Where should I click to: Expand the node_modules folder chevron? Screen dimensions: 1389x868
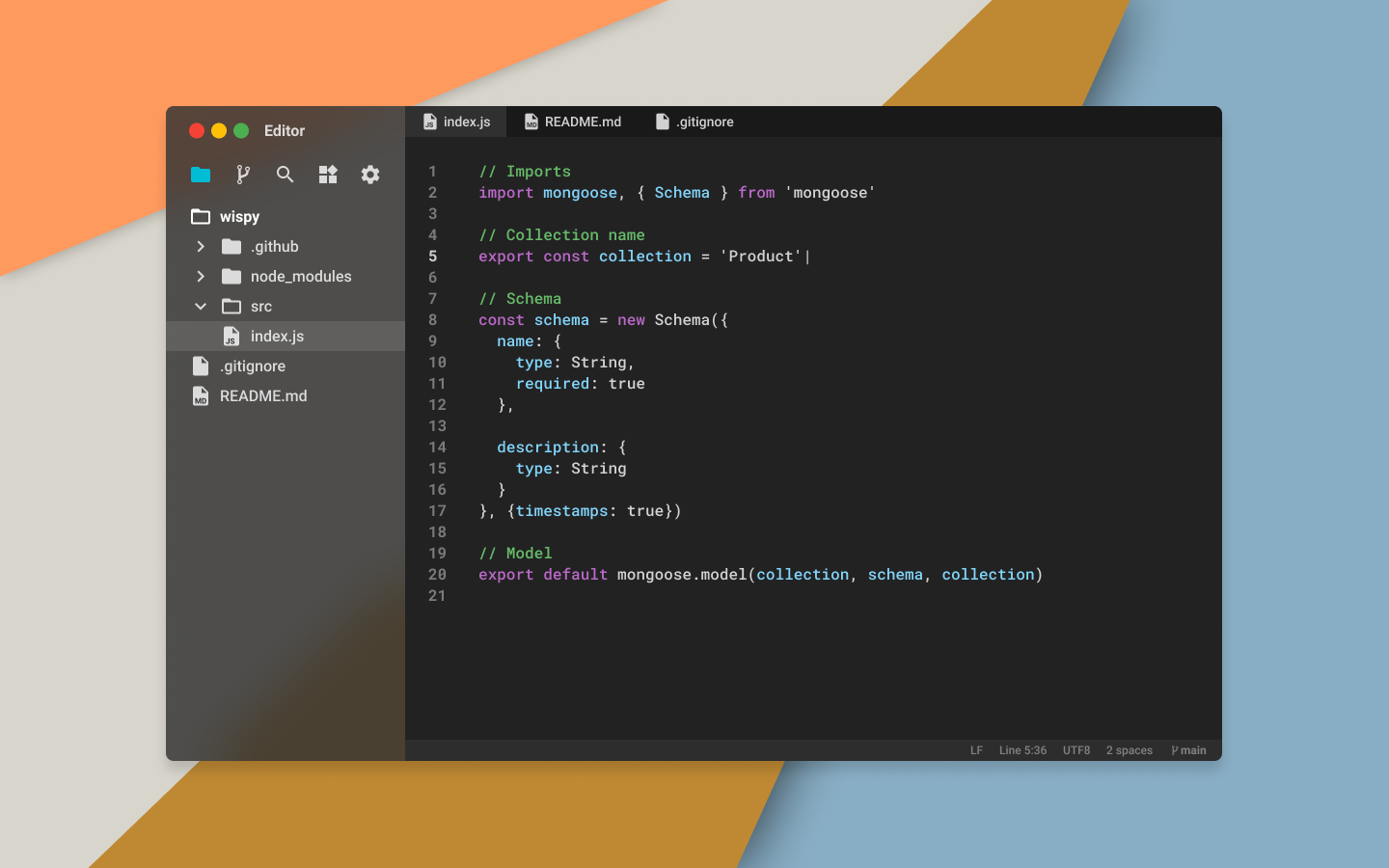201,277
